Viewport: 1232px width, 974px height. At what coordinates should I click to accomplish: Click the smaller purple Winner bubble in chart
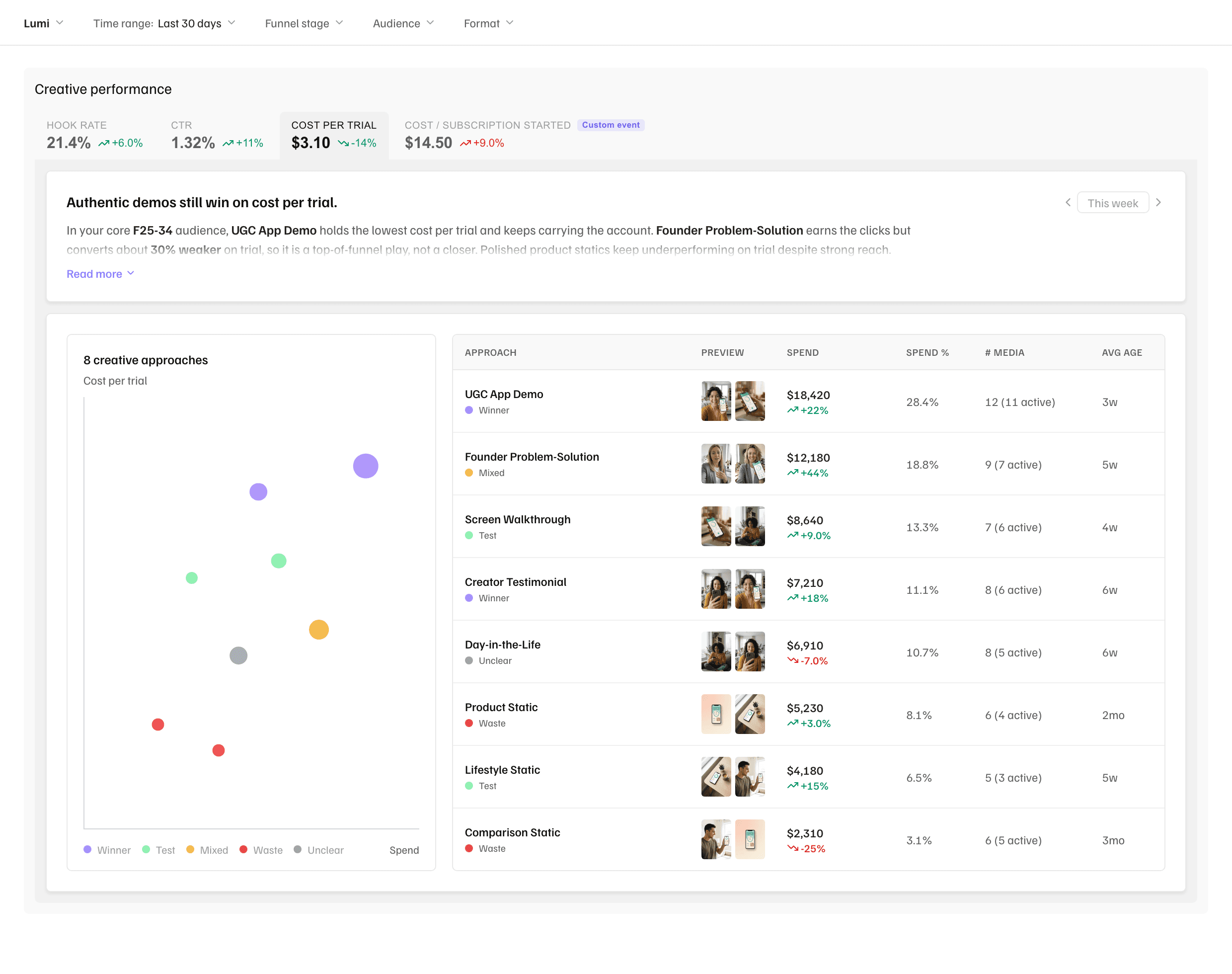pos(258,491)
